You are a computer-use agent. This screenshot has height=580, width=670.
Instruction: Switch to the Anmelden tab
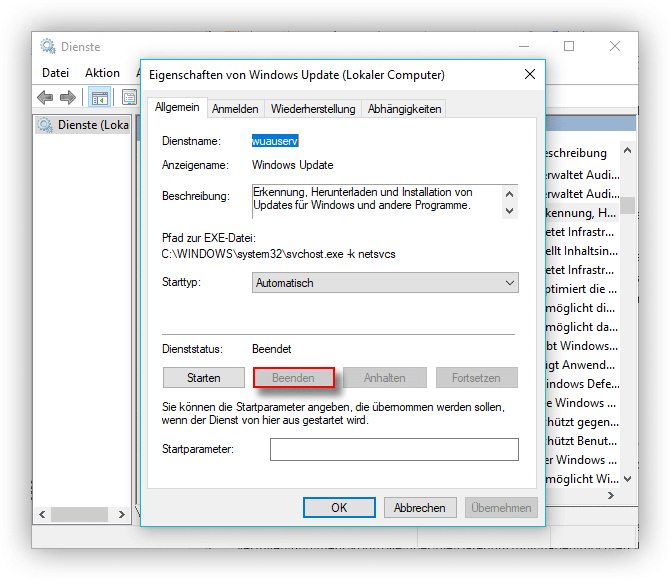pos(235,109)
